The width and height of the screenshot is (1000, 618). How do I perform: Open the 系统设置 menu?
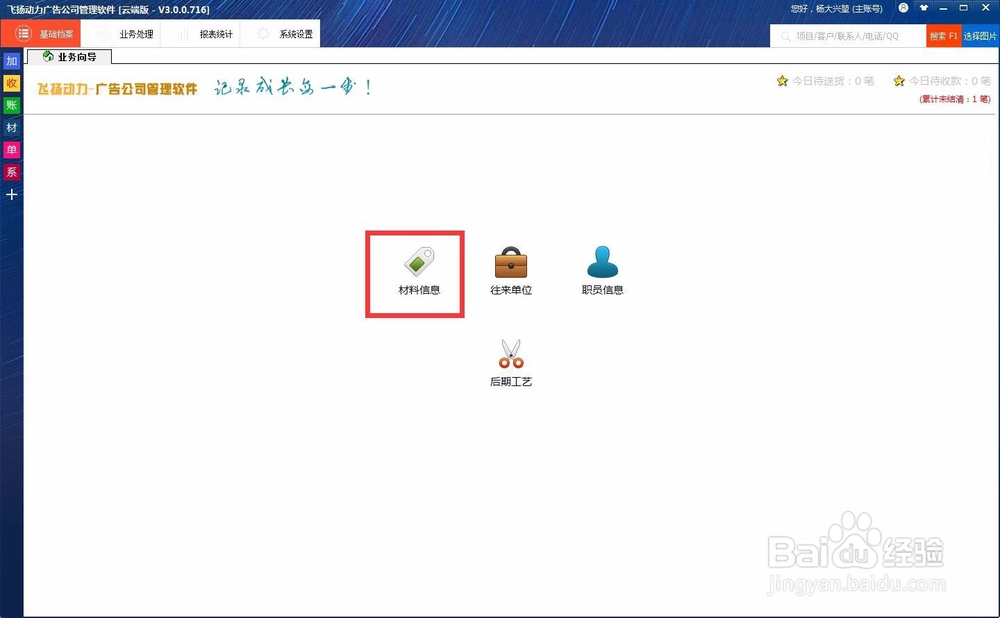click(x=290, y=33)
